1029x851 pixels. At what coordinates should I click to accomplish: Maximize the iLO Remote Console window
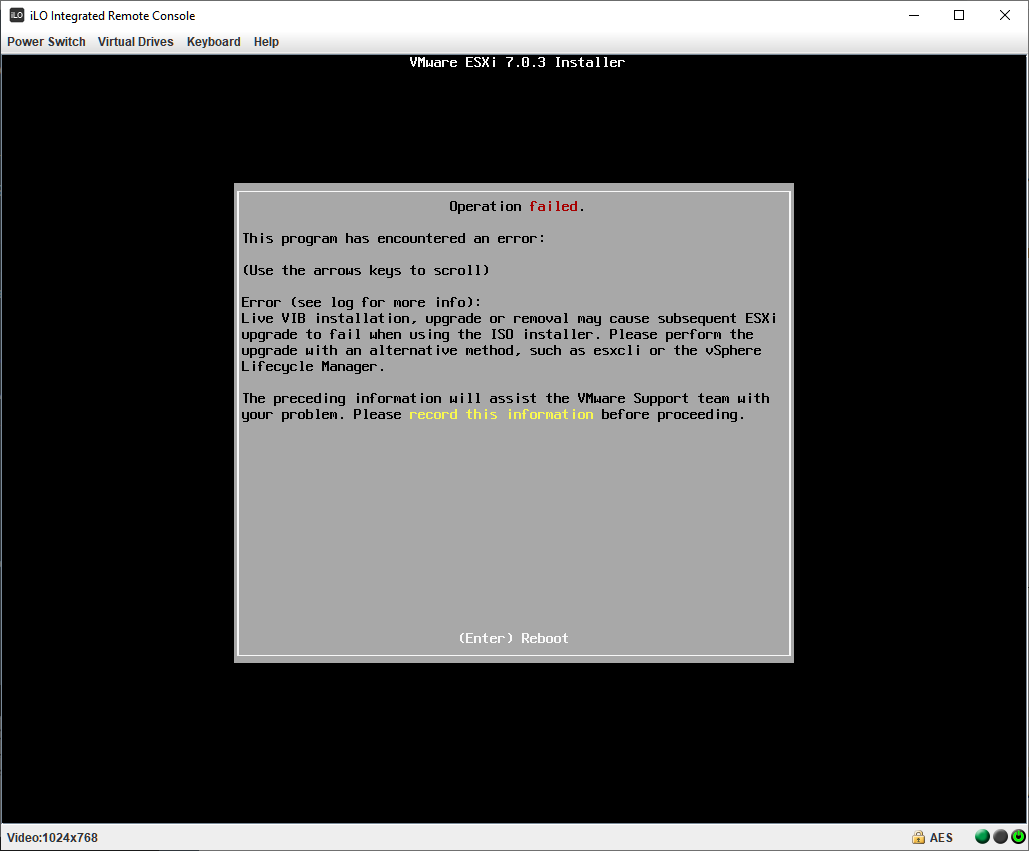pyautogui.click(x=959, y=15)
